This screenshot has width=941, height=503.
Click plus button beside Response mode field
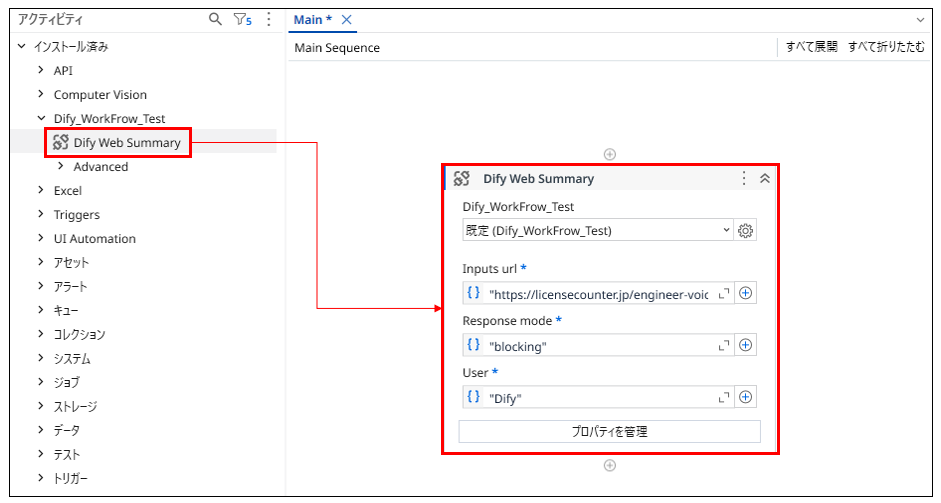[746, 346]
